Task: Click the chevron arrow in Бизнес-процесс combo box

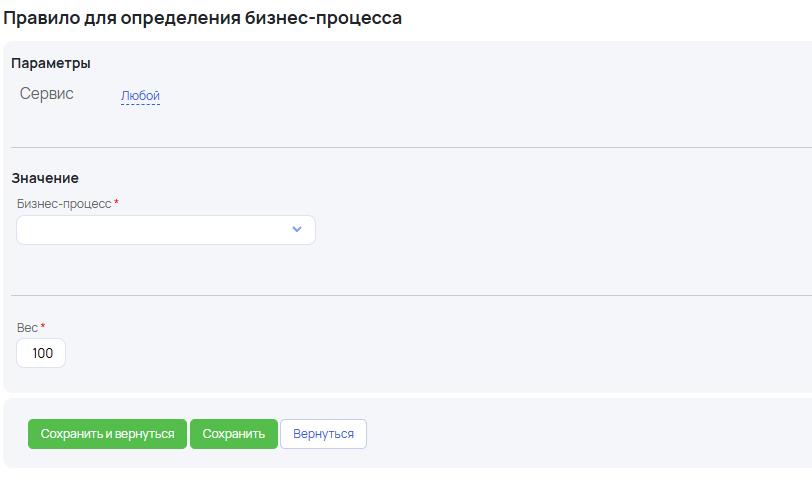Action: pyautogui.click(x=296, y=229)
